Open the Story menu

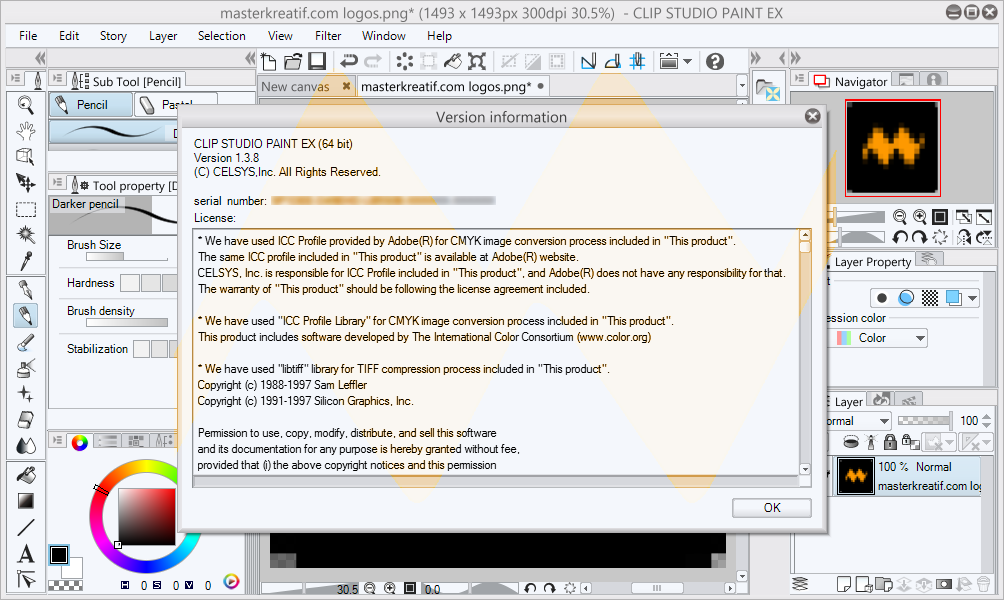[113, 36]
